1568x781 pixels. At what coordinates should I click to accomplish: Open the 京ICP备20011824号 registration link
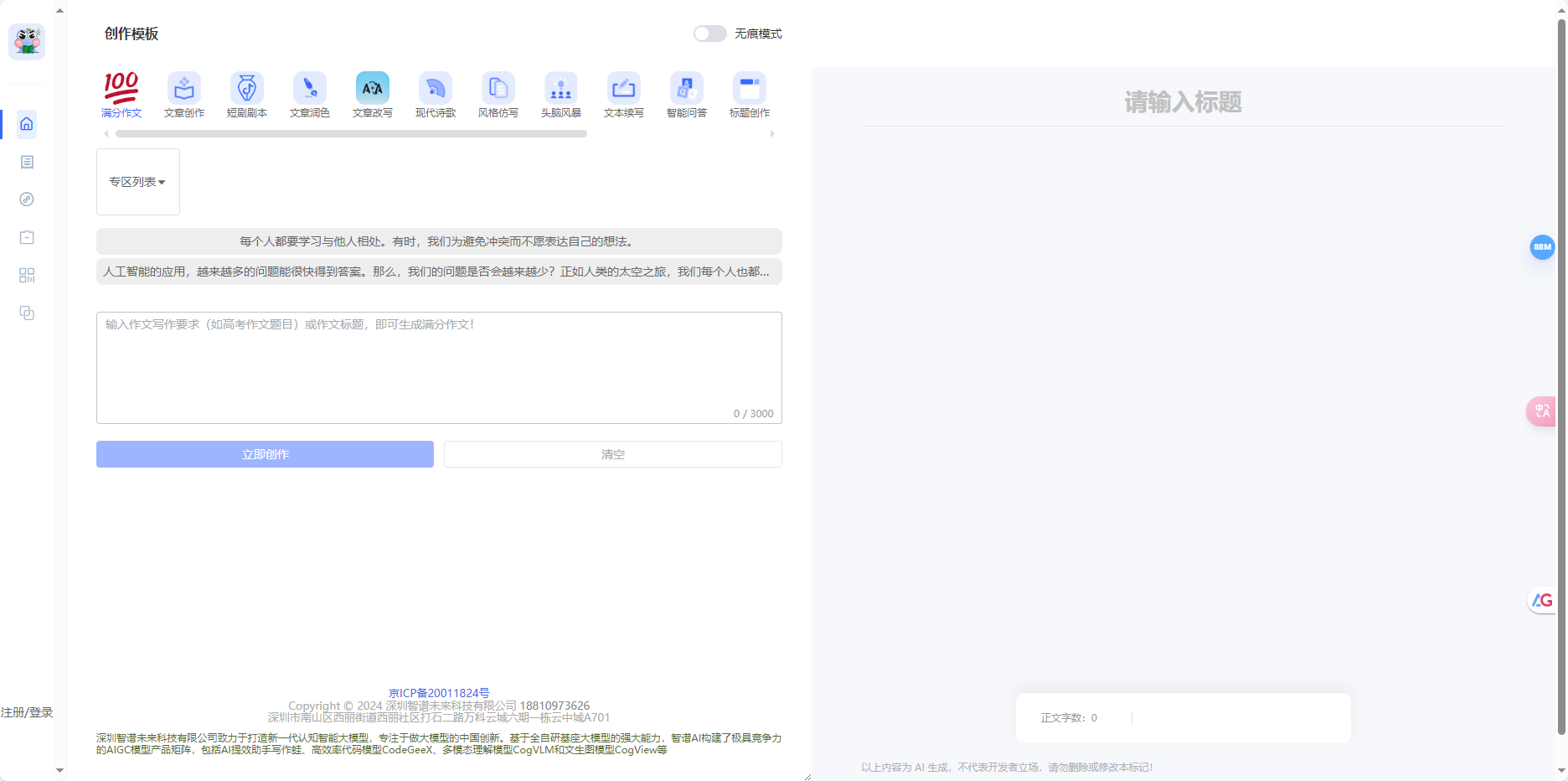pyautogui.click(x=438, y=693)
